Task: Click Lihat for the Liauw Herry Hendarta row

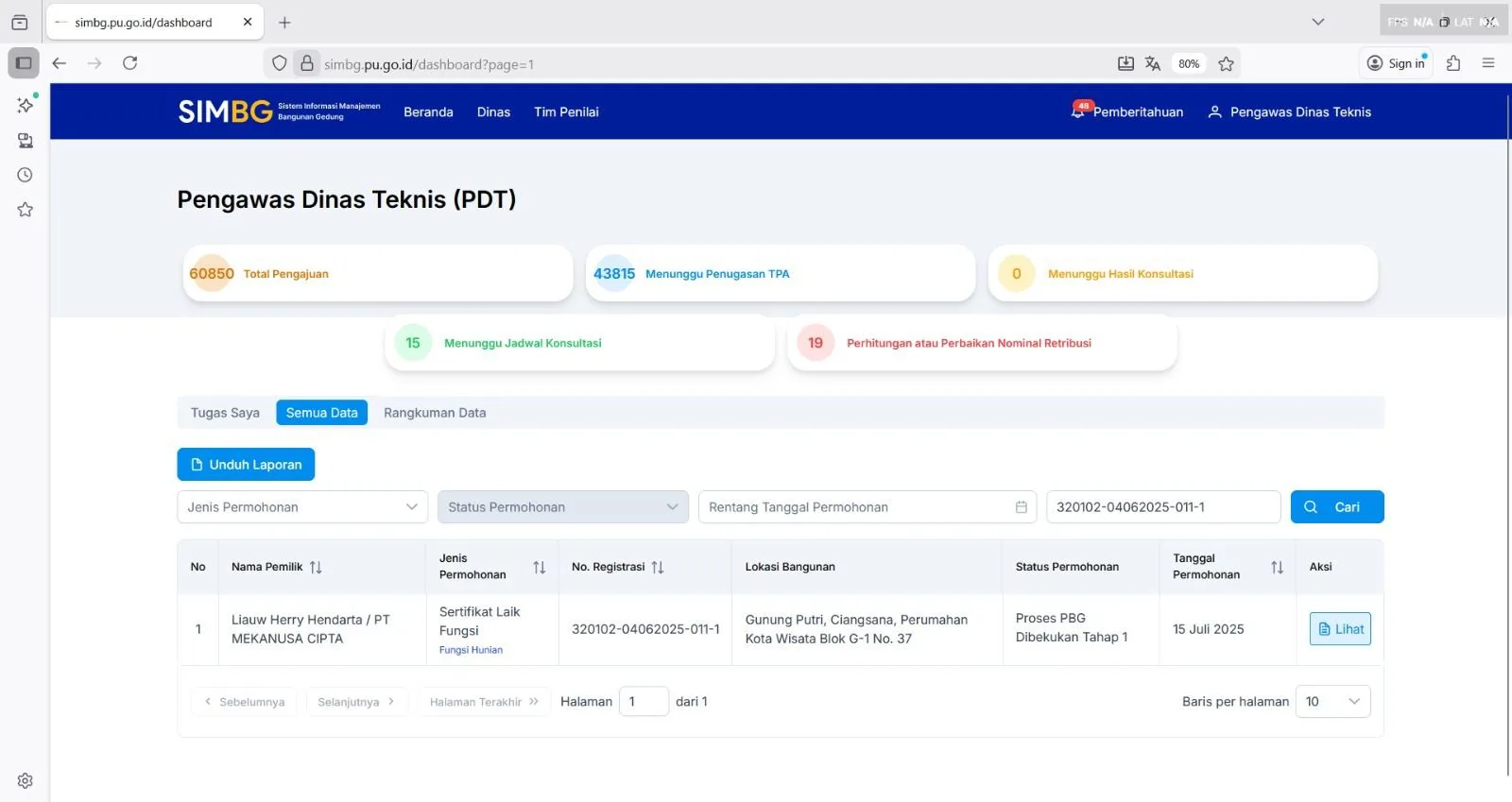Action: 1340,629
